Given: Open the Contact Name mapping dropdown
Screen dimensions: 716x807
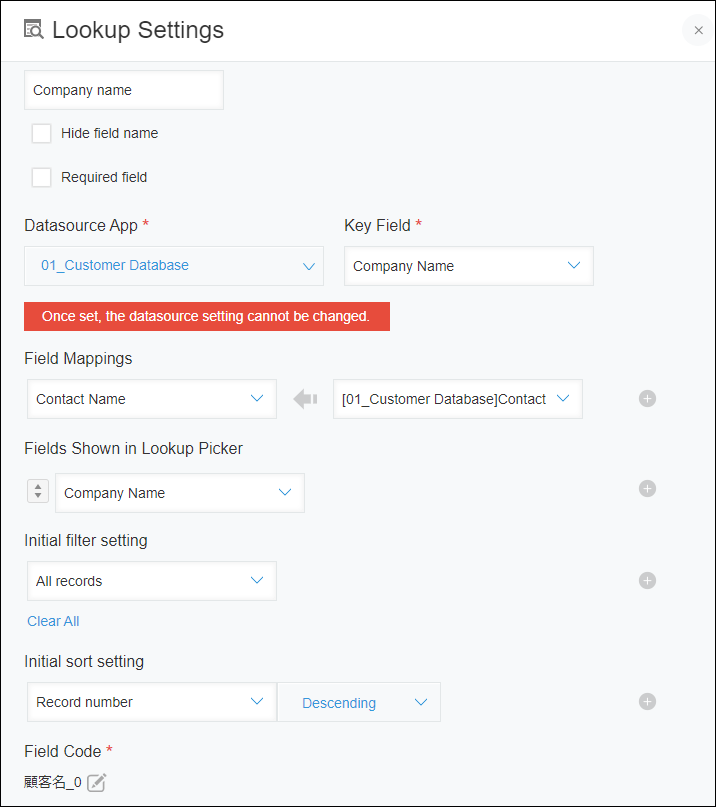Looking at the screenshot, I should (x=151, y=398).
